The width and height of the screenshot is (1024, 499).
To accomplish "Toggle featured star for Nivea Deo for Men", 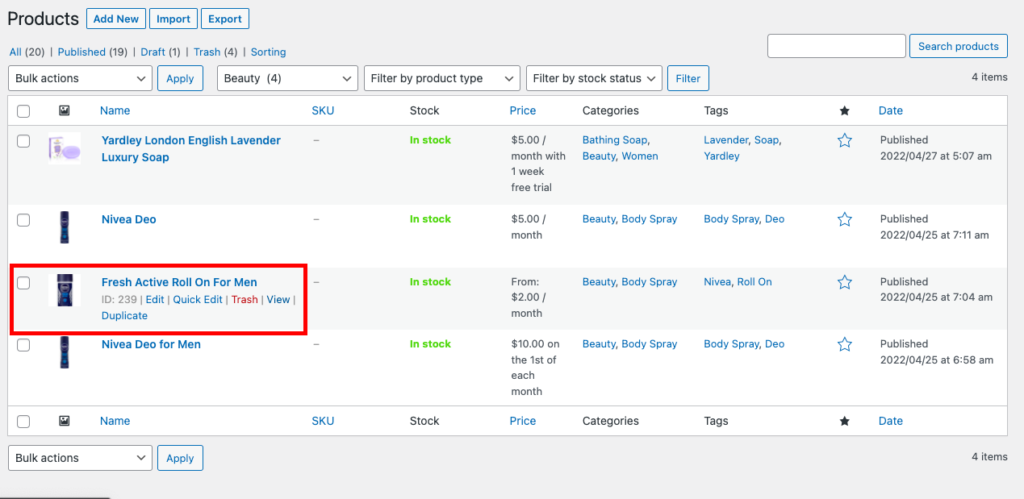I will click(844, 344).
